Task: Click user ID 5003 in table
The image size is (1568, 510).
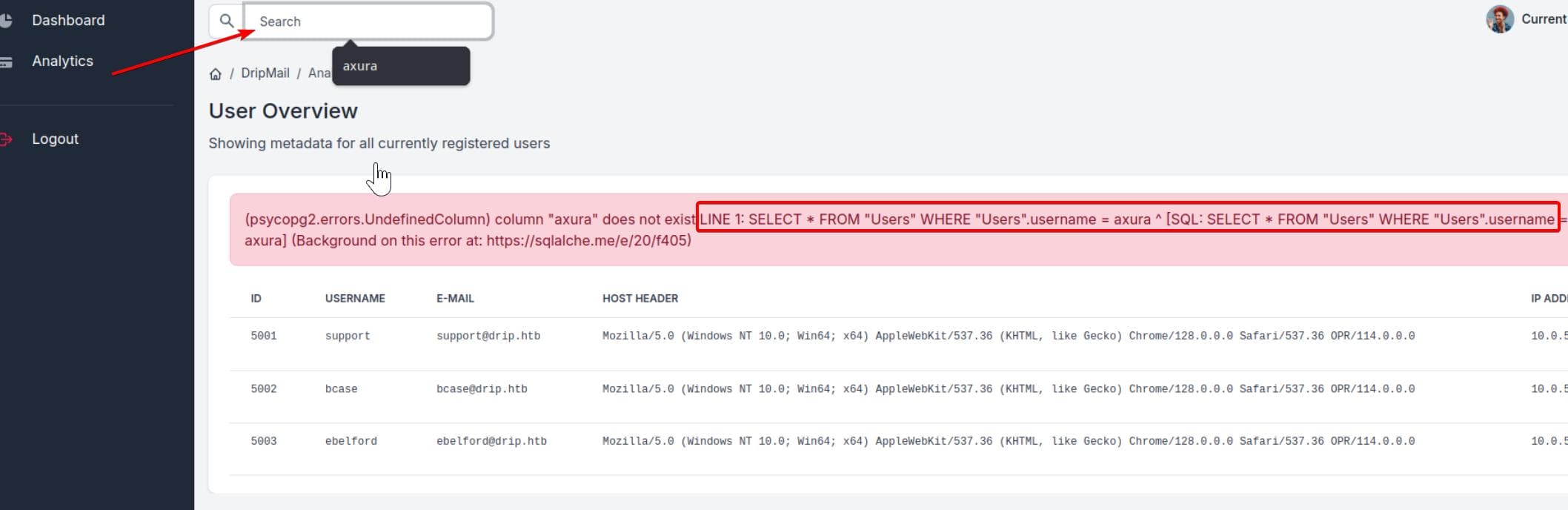Action: (263, 442)
